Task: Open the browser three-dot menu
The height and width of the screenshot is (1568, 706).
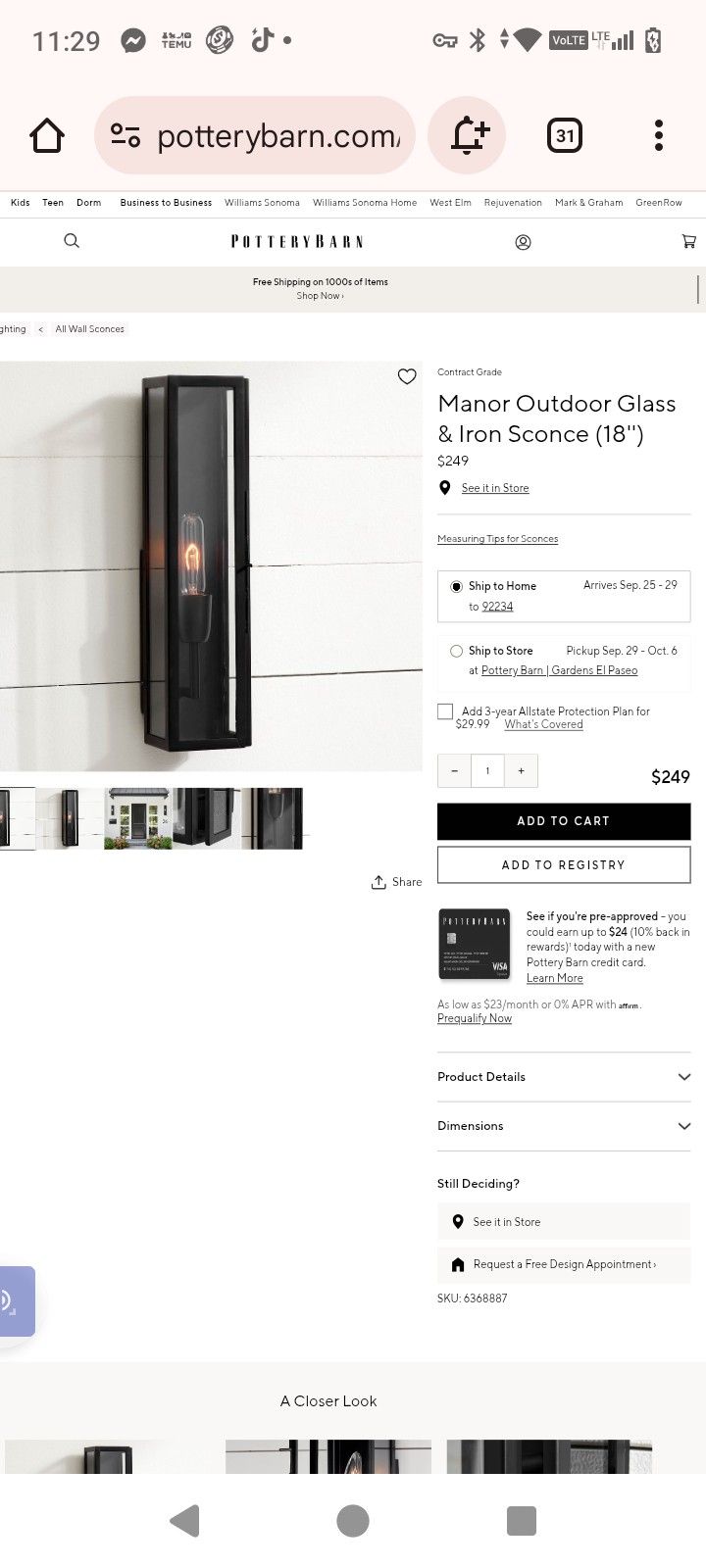Action: click(659, 135)
